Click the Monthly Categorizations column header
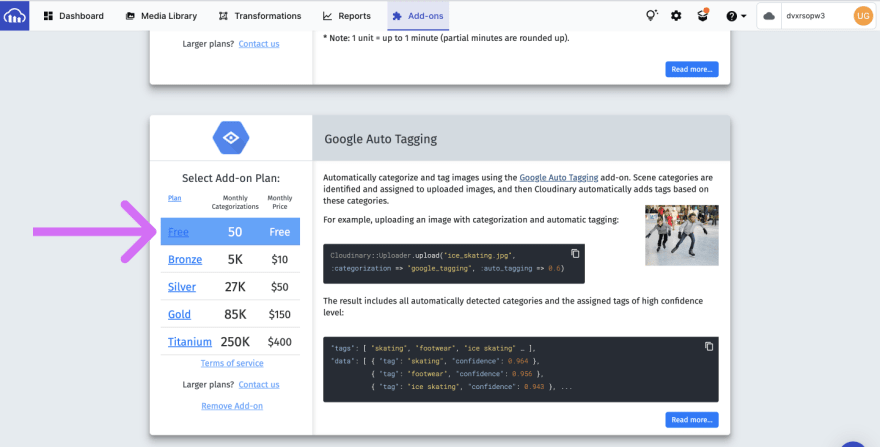This screenshot has height=447, width=880. pos(235,202)
